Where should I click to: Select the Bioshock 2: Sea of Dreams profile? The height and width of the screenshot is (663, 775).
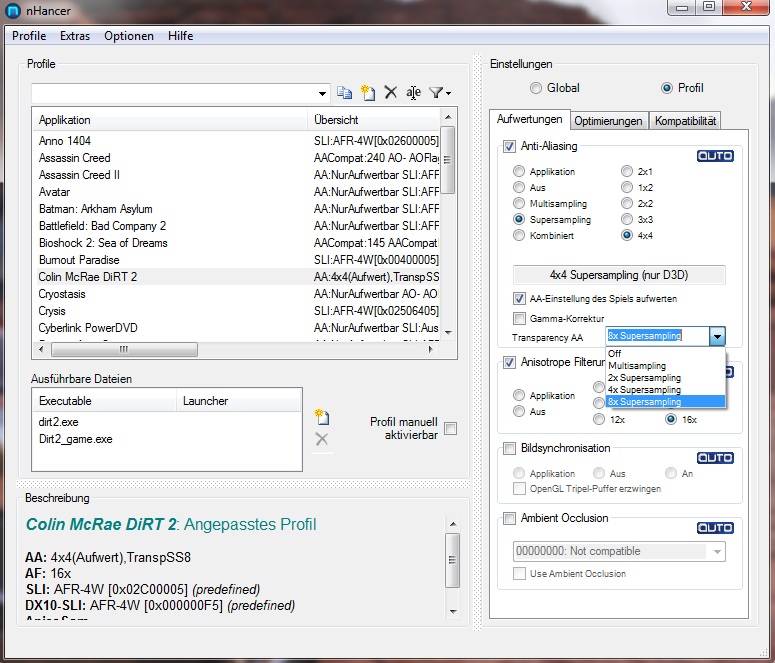click(x=237, y=243)
